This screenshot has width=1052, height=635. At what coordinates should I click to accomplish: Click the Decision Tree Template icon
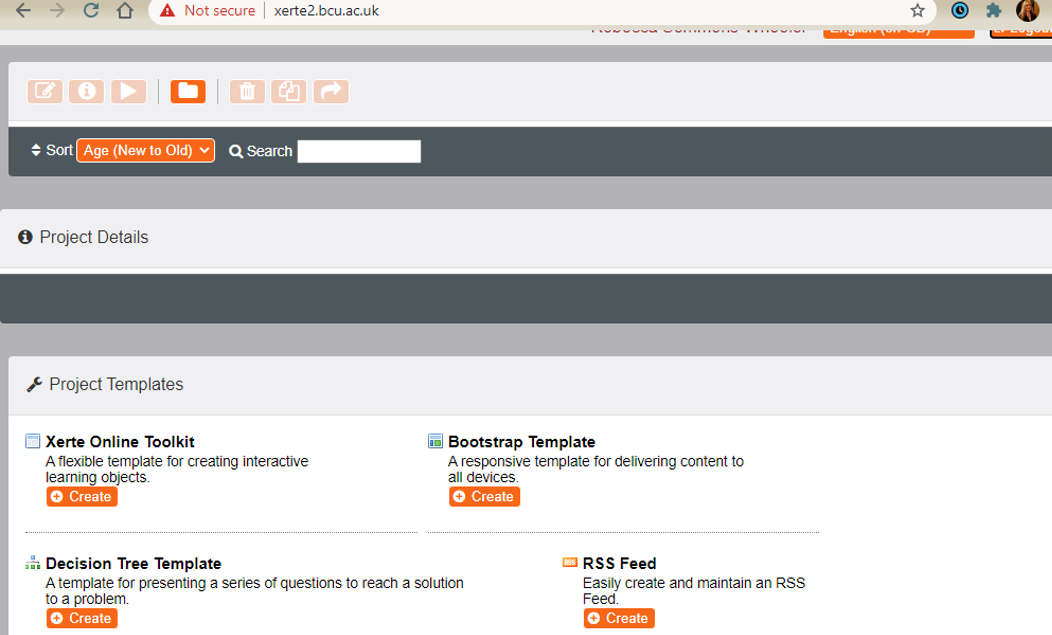(33, 563)
